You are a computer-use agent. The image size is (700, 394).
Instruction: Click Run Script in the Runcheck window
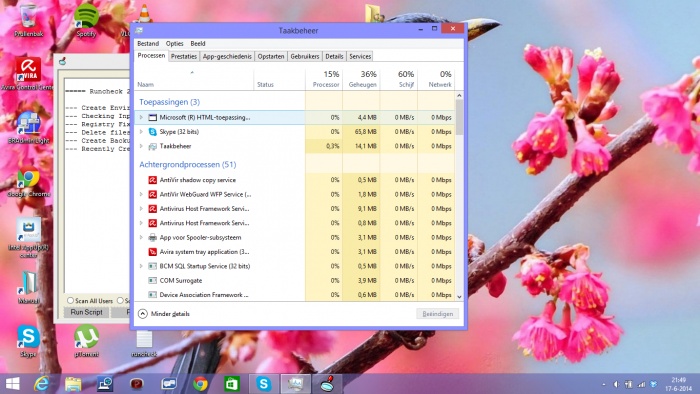point(87,312)
